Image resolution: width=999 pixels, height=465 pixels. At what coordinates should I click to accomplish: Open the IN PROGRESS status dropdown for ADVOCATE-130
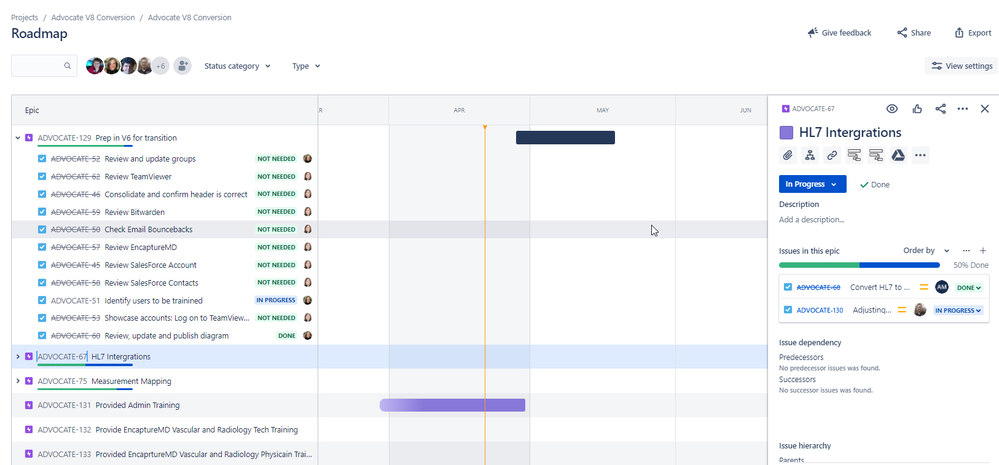coord(958,310)
